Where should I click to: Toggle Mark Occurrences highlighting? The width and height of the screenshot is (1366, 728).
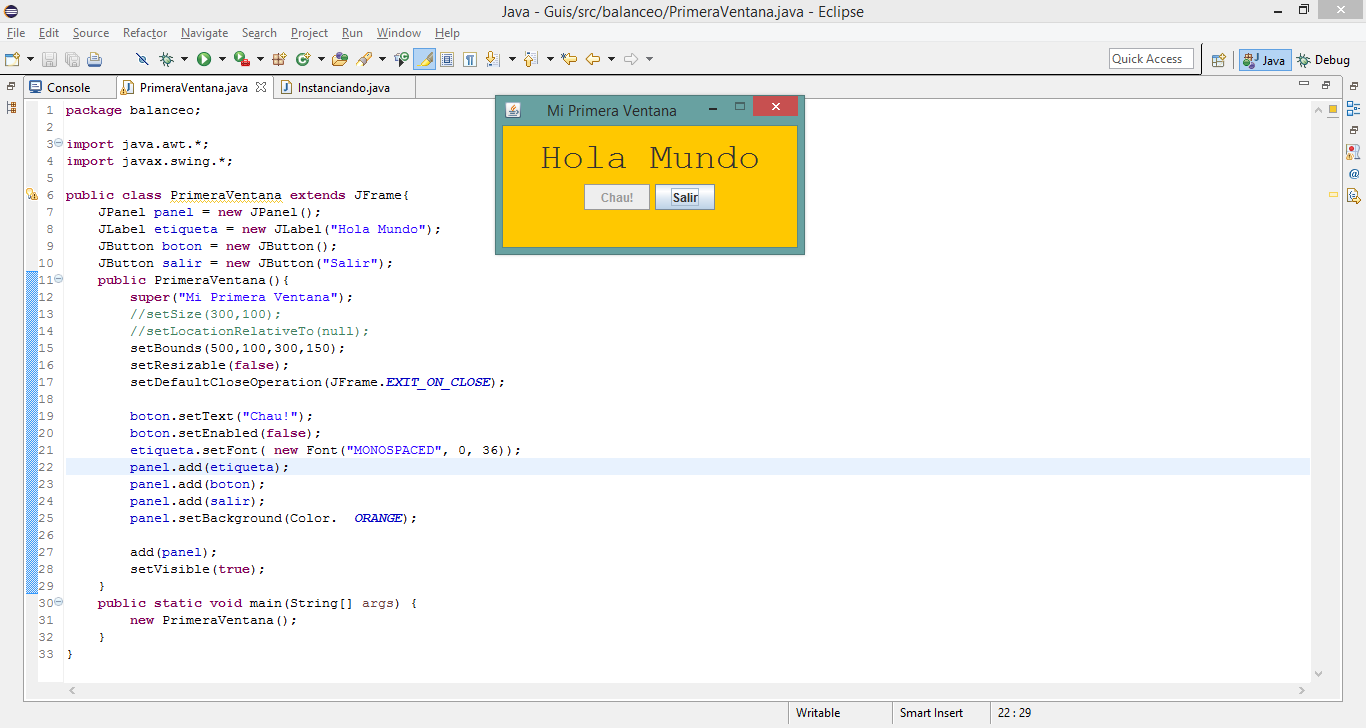(x=426, y=59)
